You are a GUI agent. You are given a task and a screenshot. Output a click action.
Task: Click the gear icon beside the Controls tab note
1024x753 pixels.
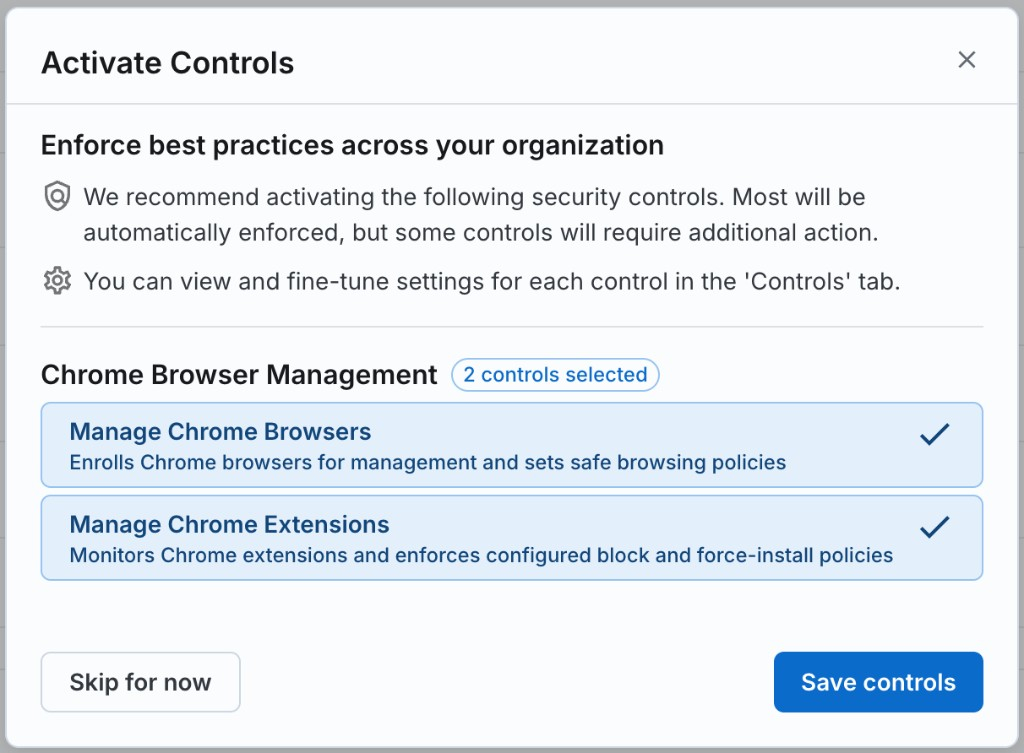click(57, 281)
